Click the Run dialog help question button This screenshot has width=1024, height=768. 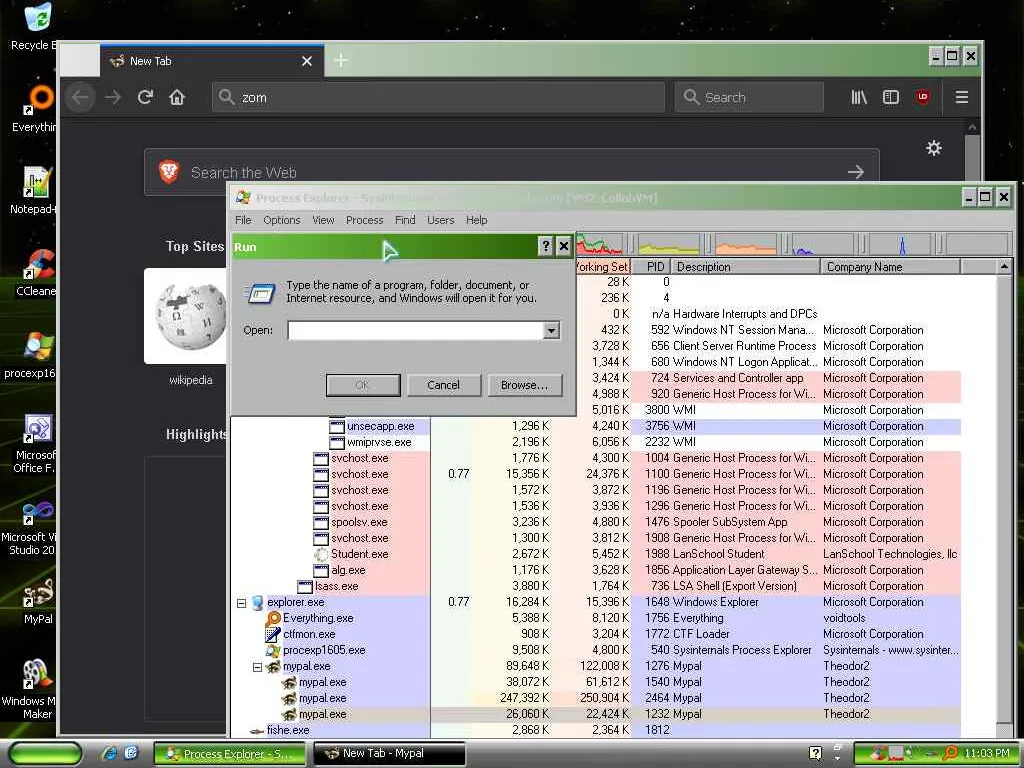point(545,246)
